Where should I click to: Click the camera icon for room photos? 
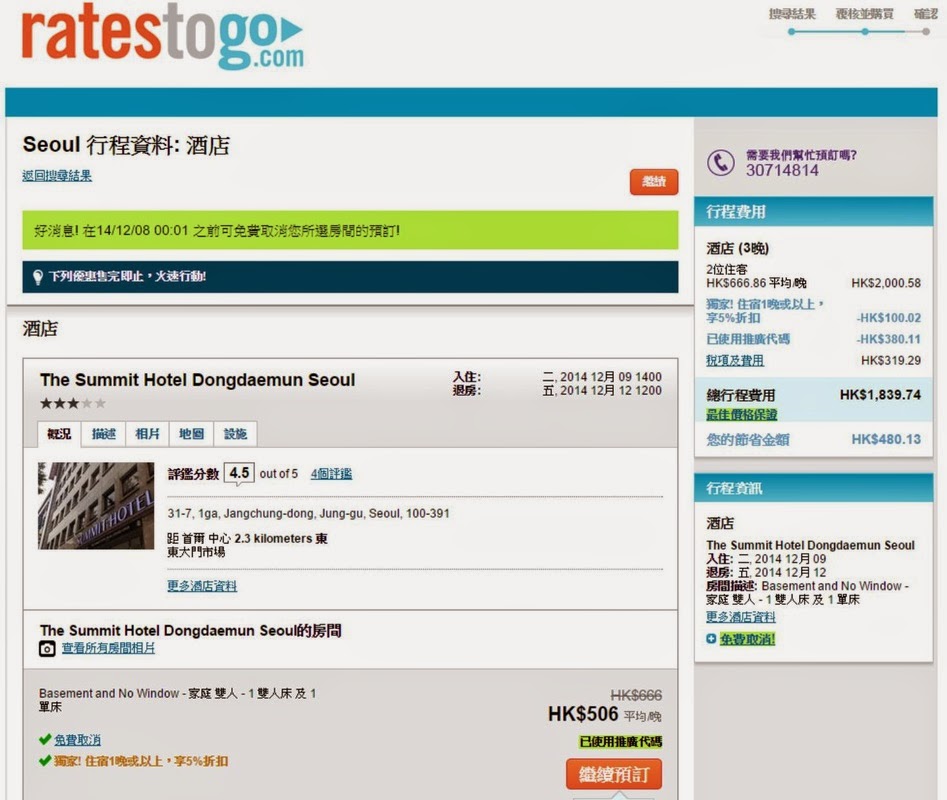pos(47,649)
